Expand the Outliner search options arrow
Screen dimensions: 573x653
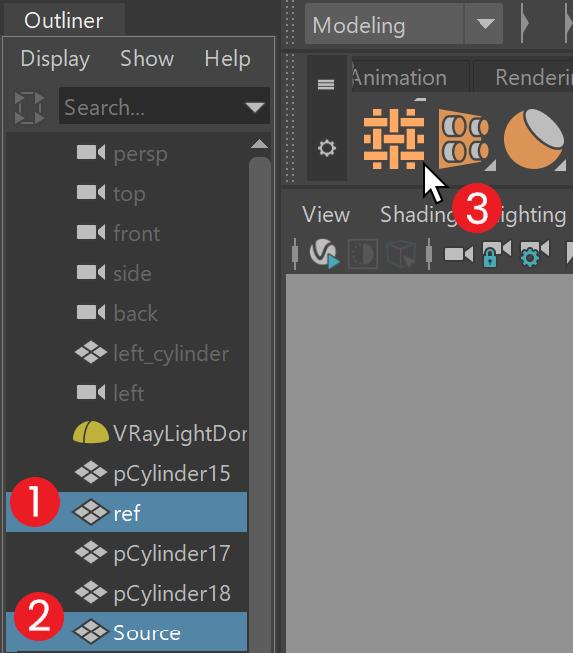pyautogui.click(x=254, y=107)
